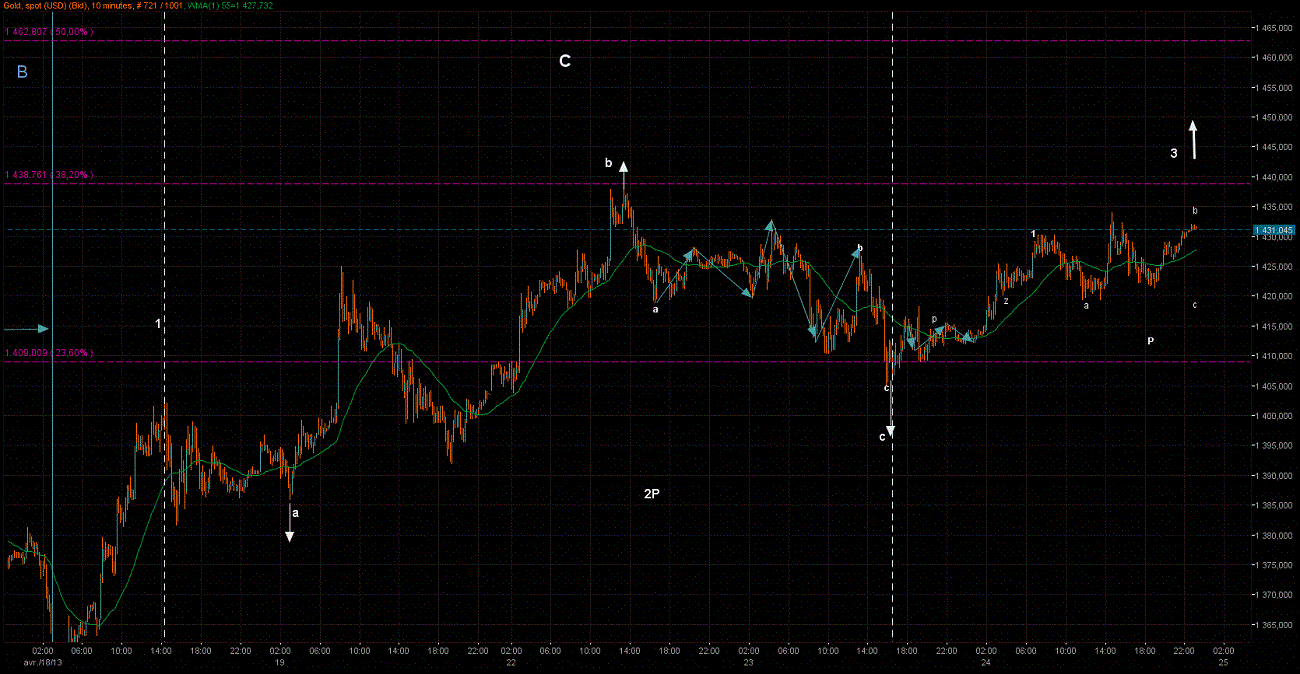Select the 50,00% Fibonacci level label
The height and width of the screenshot is (674, 1300).
(x=50, y=32)
